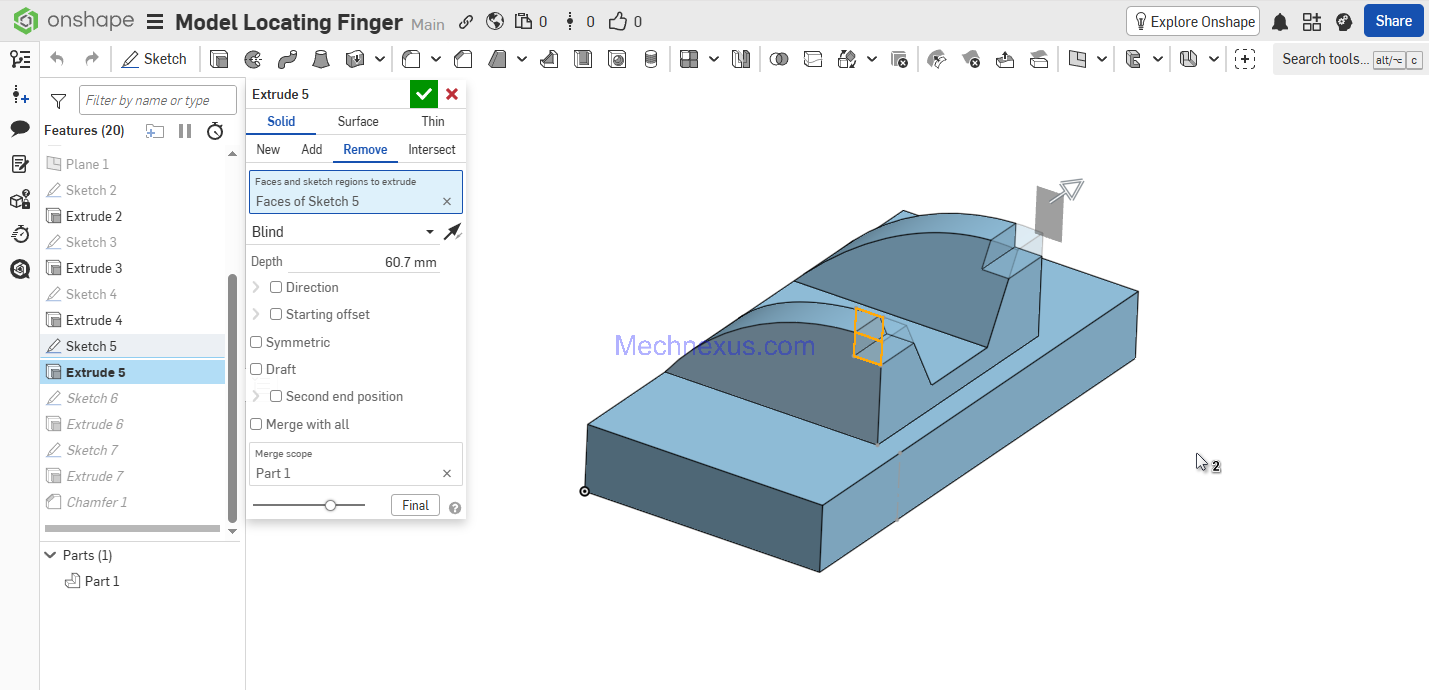Screen dimensions: 1429x690
Task: Select the Revolve tool in toolbar
Action: click(x=253, y=59)
